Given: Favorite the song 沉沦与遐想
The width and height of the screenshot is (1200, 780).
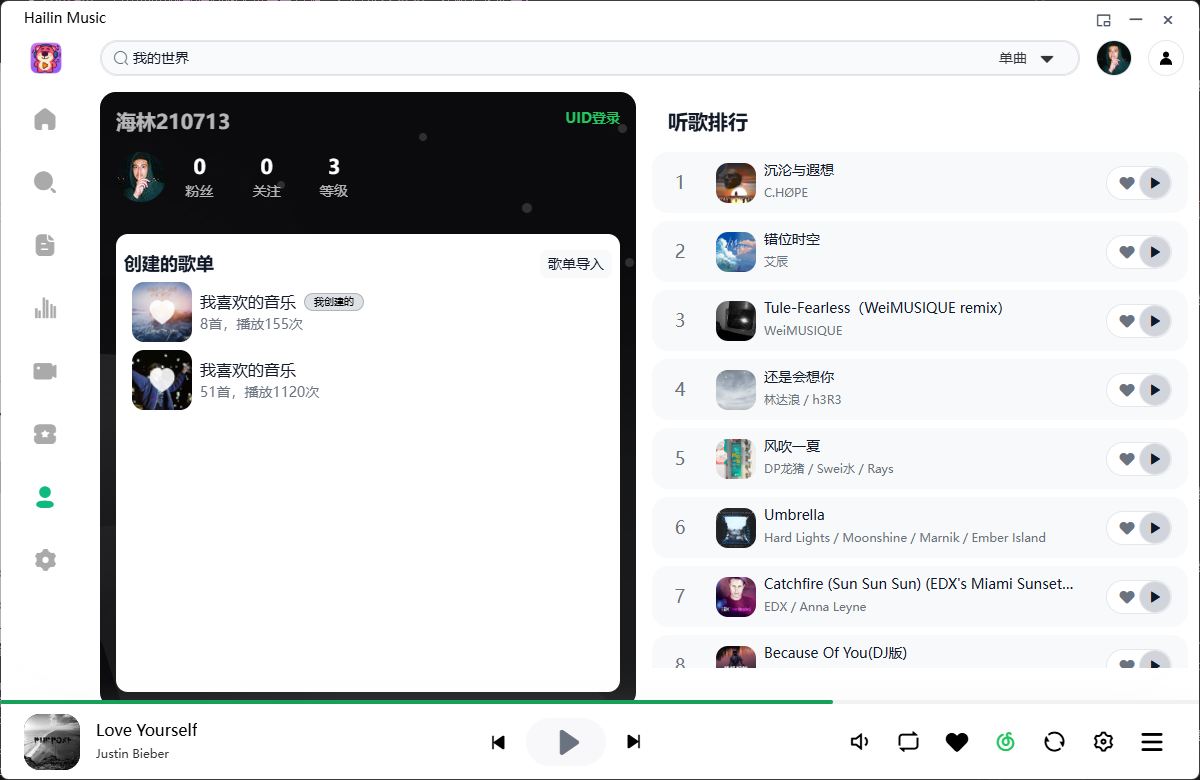Looking at the screenshot, I should [1126, 183].
